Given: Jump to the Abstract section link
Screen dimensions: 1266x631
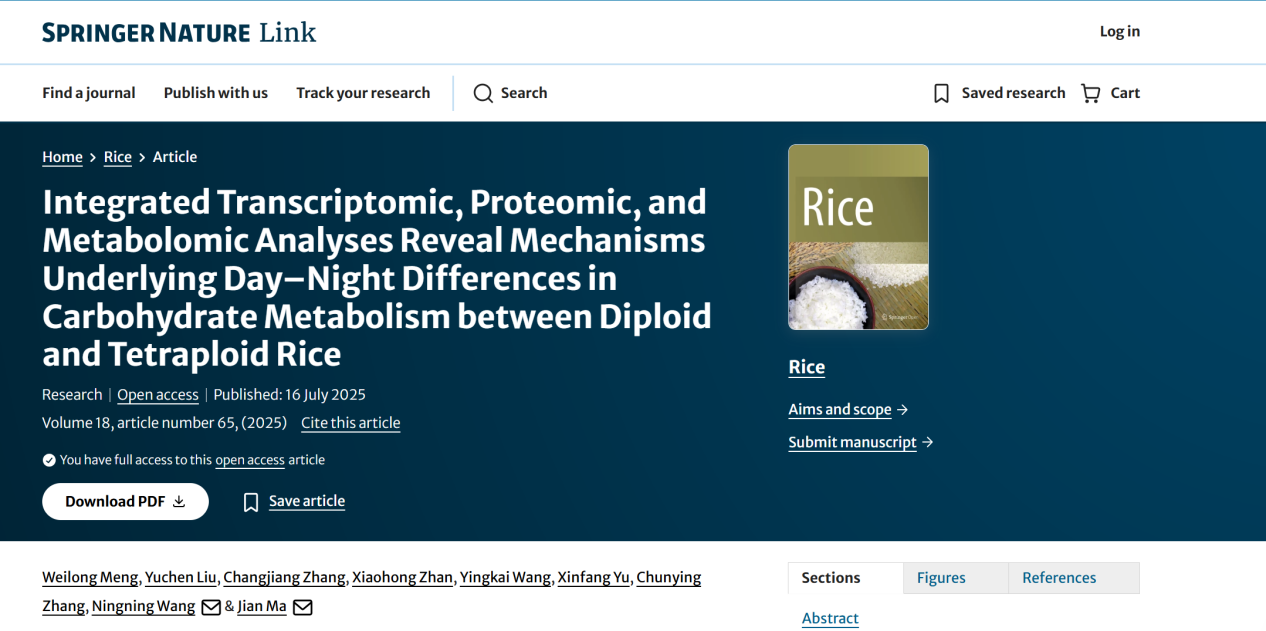Looking at the screenshot, I should (x=830, y=619).
